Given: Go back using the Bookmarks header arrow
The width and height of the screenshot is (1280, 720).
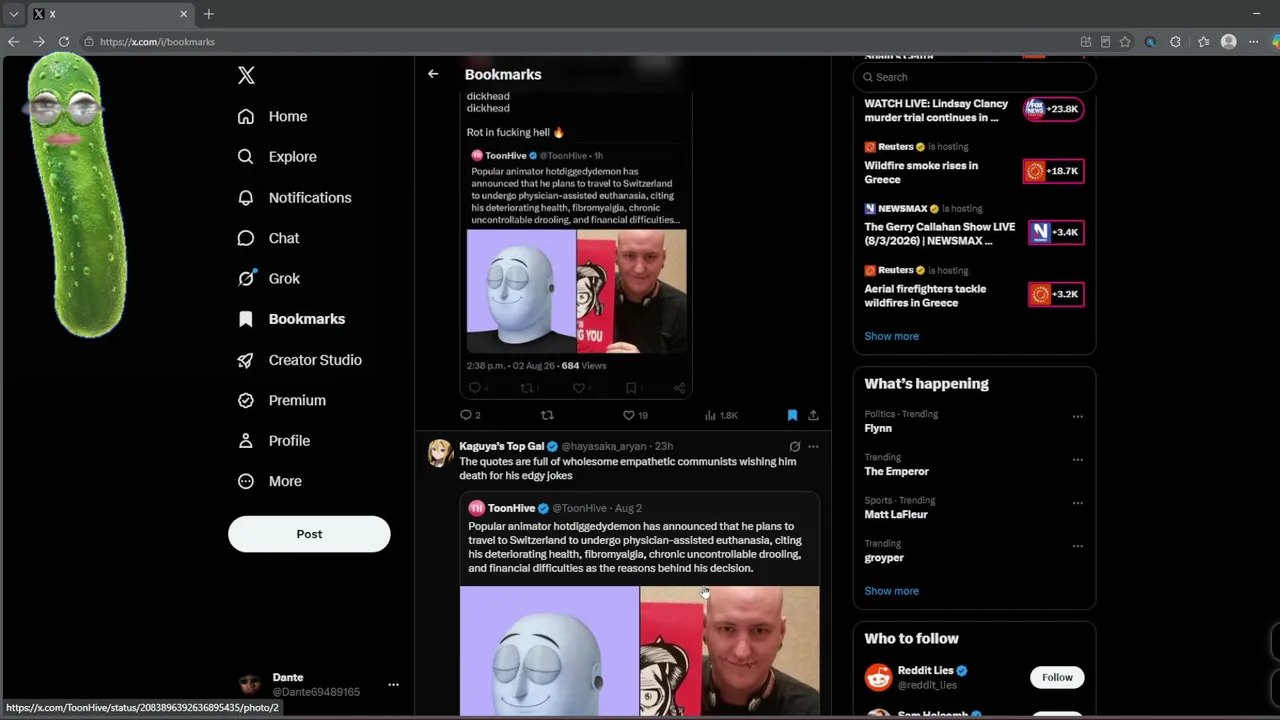Looking at the screenshot, I should tap(433, 74).
